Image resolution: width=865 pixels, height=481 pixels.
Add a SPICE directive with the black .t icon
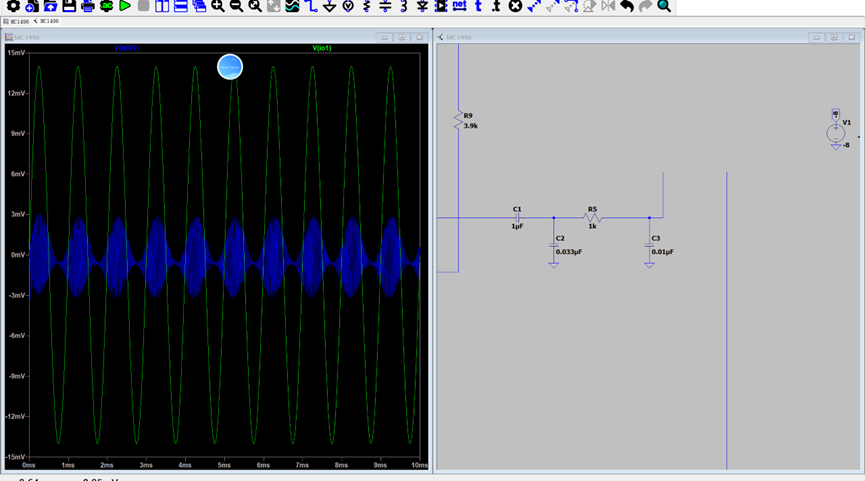point(496,6)
